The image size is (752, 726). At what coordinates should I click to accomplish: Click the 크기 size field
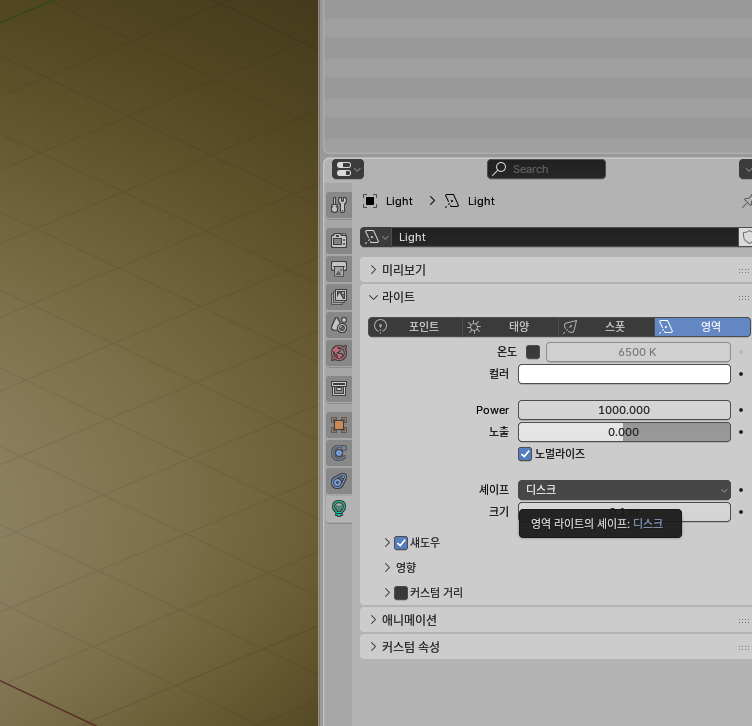point(624,512)
